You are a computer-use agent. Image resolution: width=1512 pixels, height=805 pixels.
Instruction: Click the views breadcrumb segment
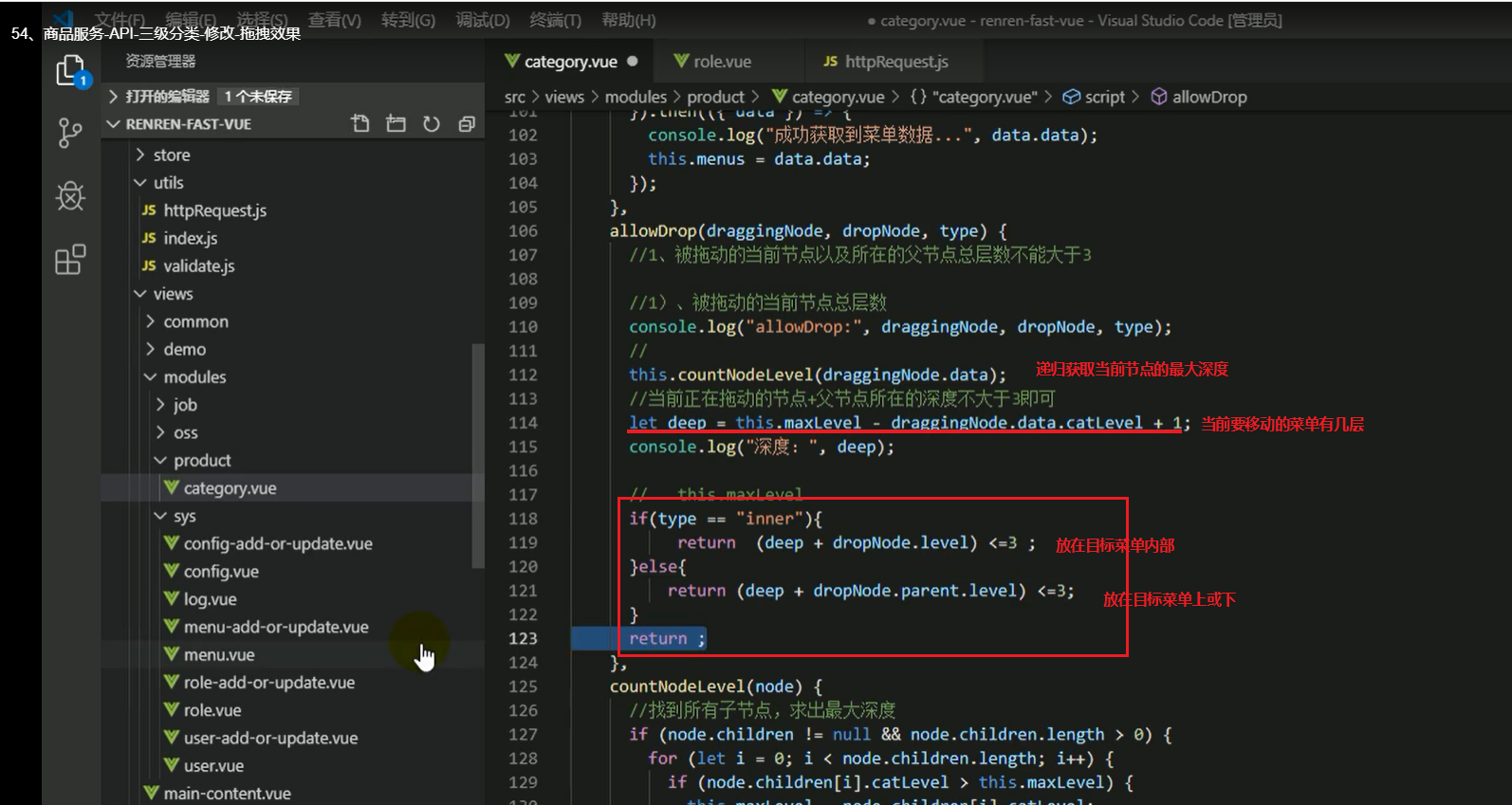(564, 97)
